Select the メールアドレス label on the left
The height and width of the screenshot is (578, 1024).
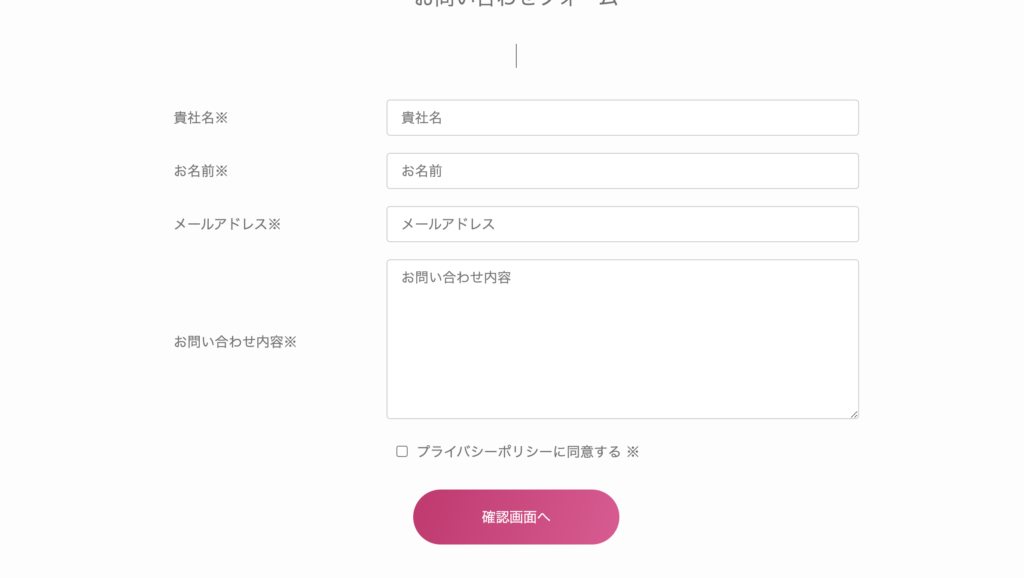click(x=220, y=224)
